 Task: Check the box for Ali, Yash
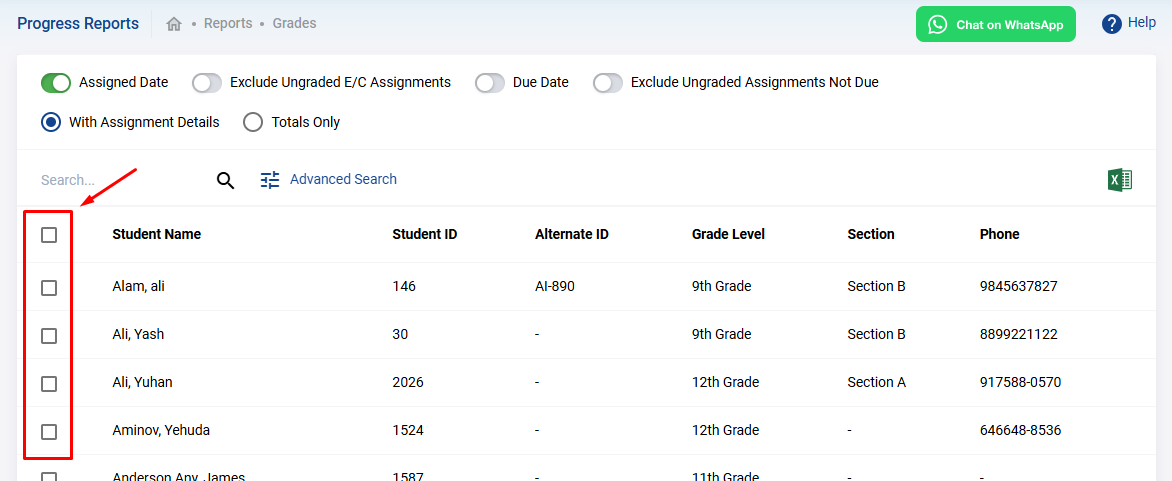(x=49, y=336)
